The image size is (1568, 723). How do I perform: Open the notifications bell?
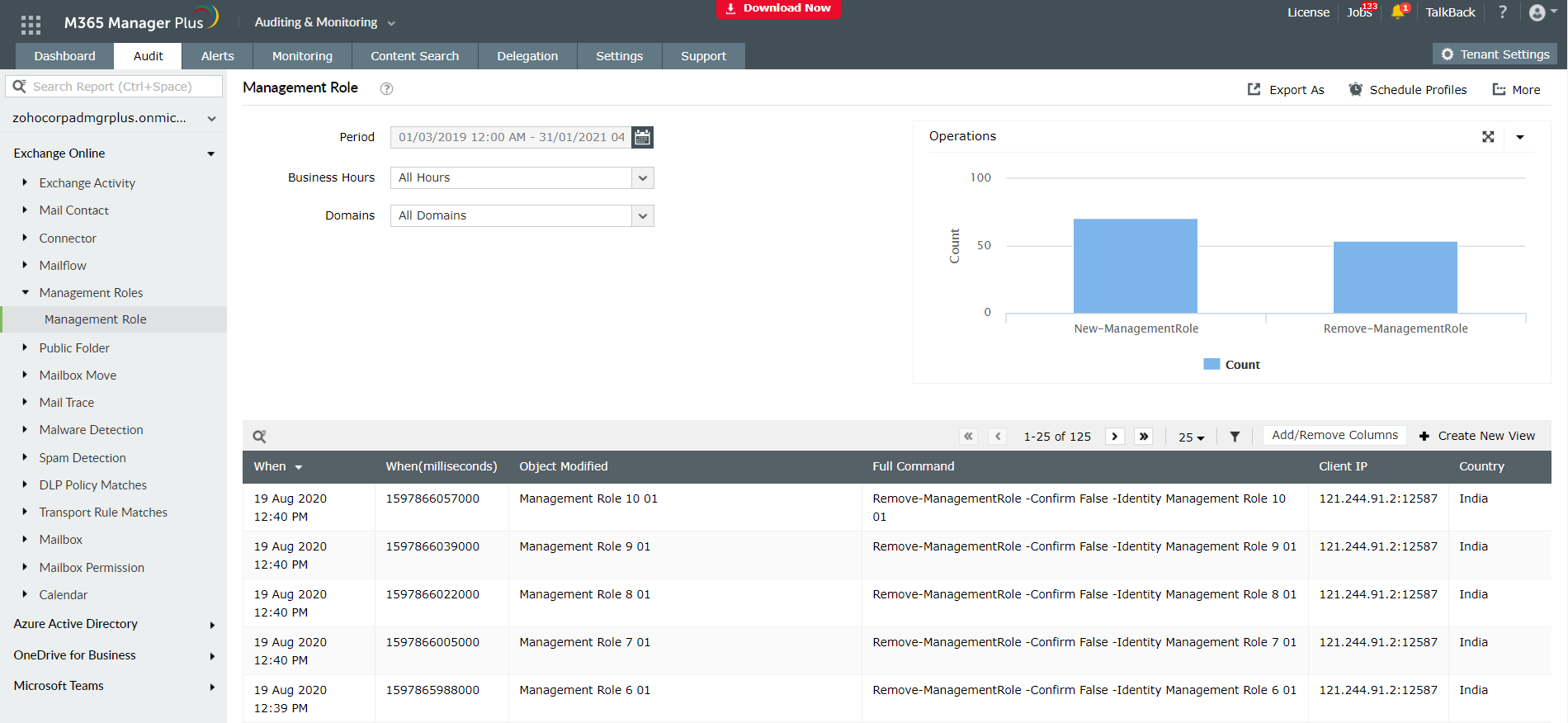[1398, 12]
